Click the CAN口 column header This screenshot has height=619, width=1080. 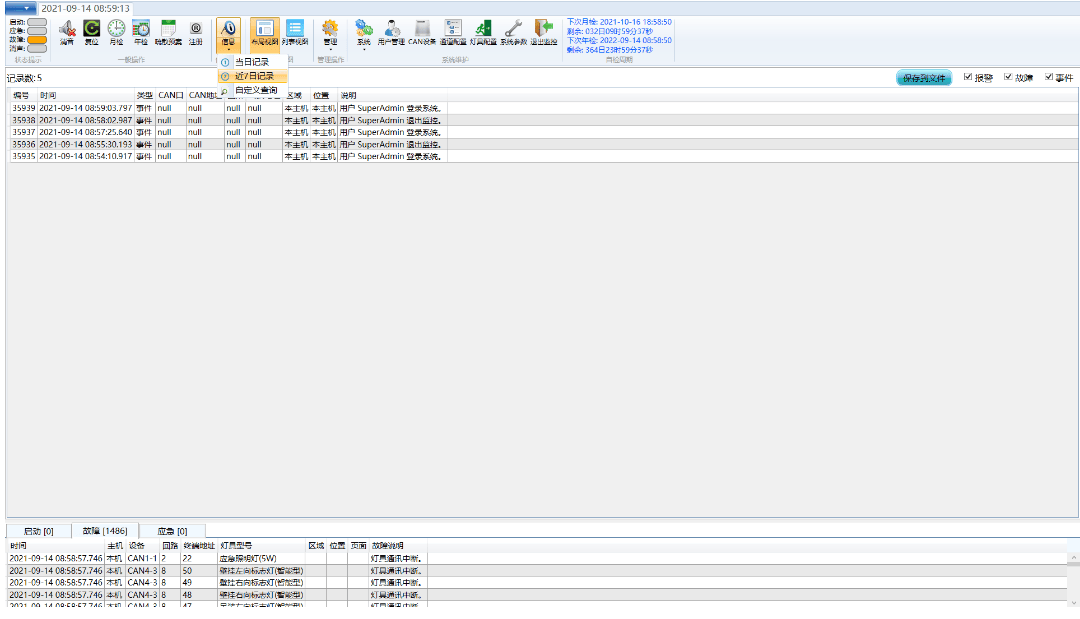[x=171, y=95]
